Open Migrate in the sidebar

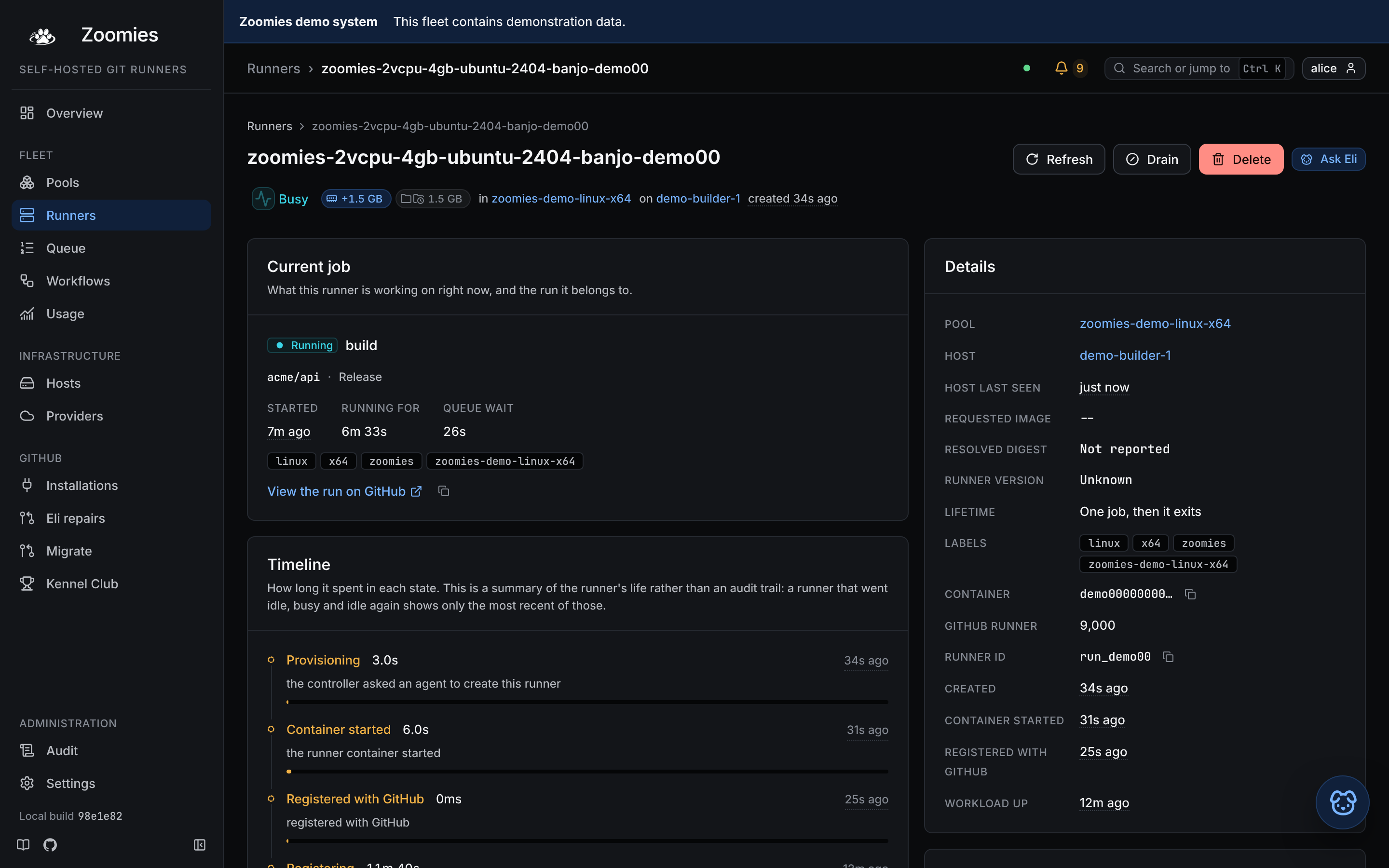point(111,551)
